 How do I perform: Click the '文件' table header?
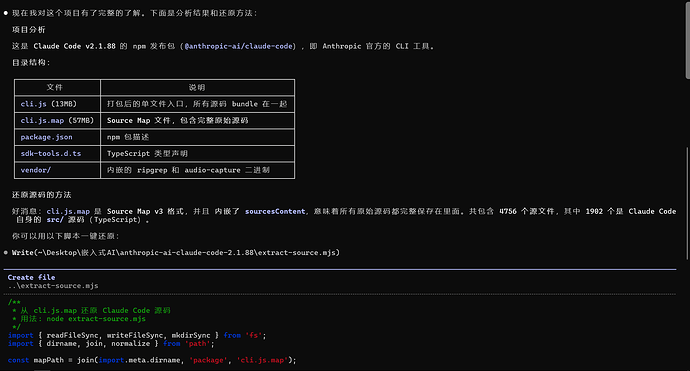58,87
